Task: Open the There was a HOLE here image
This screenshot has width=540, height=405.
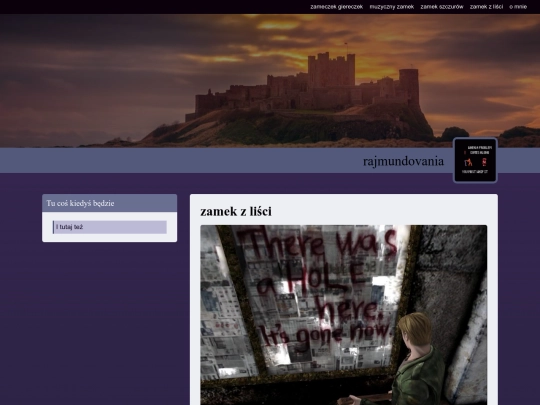Action: 344,315
